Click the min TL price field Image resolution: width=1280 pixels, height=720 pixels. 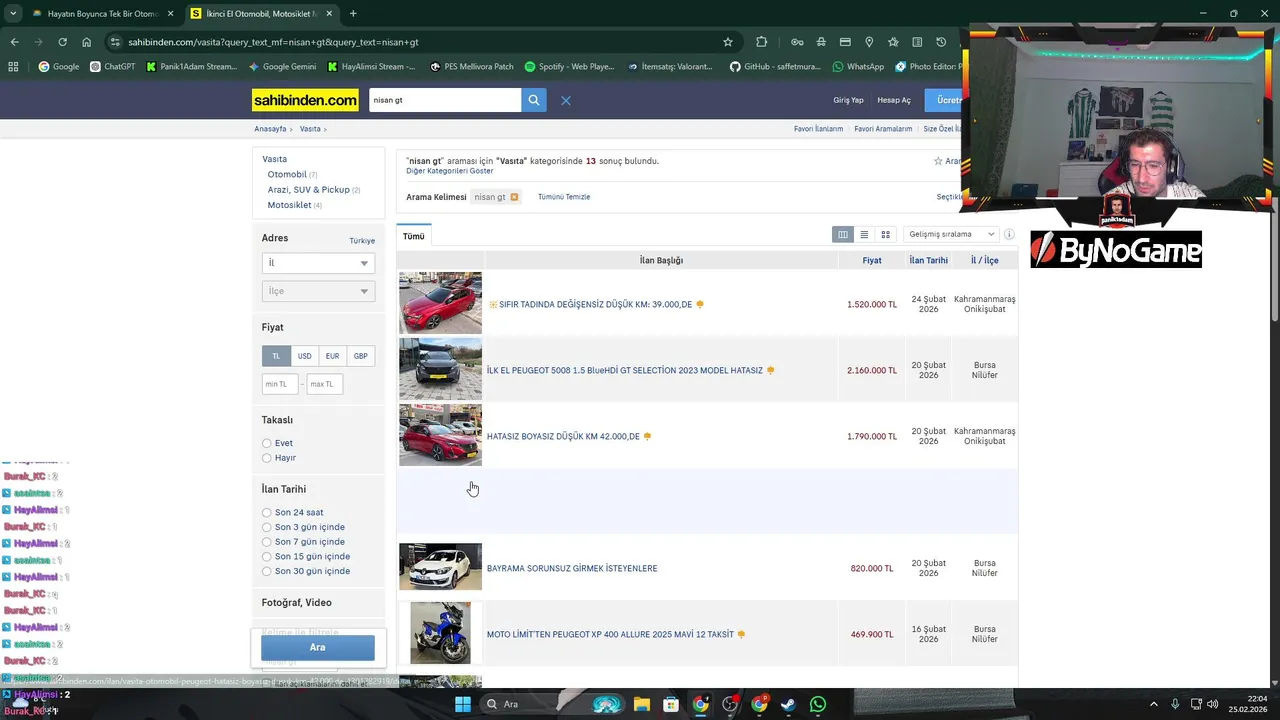pos(280,384)
